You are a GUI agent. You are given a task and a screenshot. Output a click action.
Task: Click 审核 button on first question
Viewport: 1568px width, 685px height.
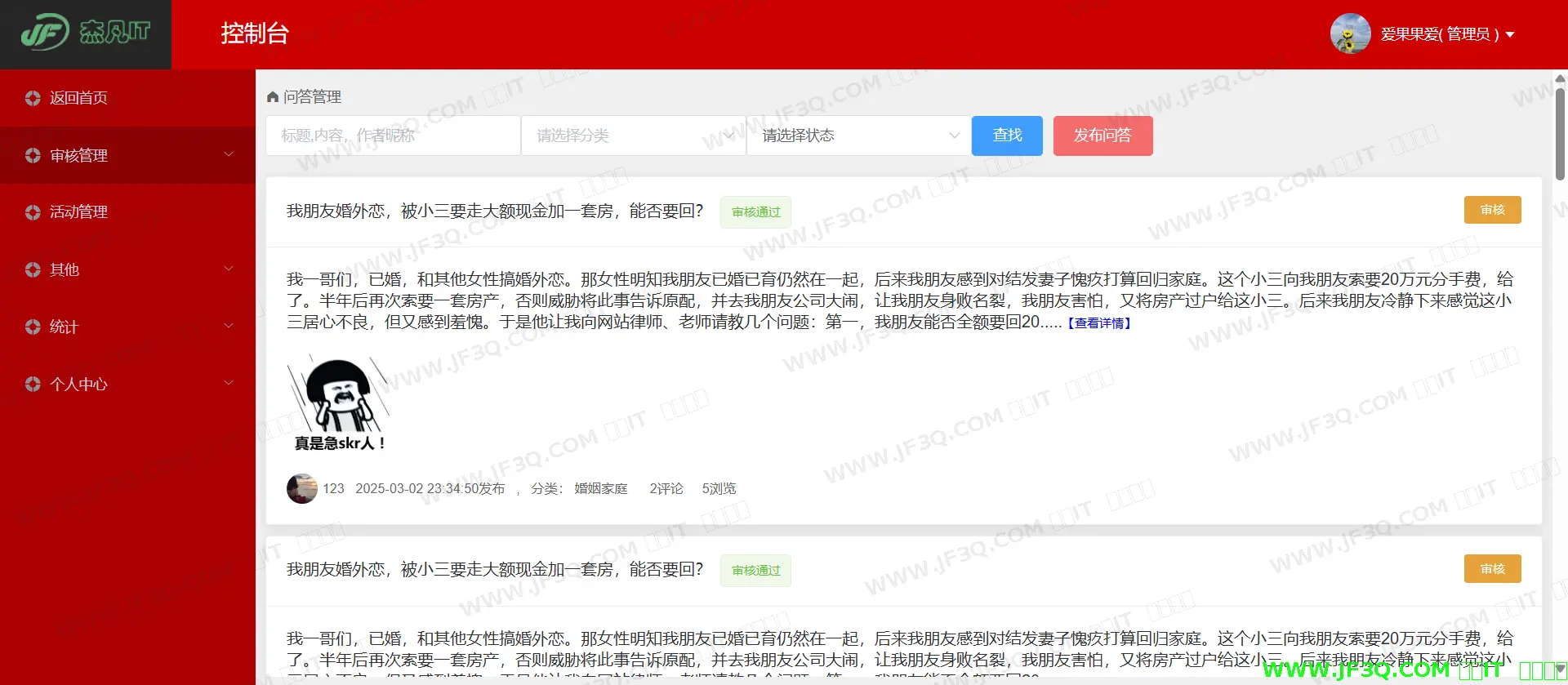[1492, 210]
